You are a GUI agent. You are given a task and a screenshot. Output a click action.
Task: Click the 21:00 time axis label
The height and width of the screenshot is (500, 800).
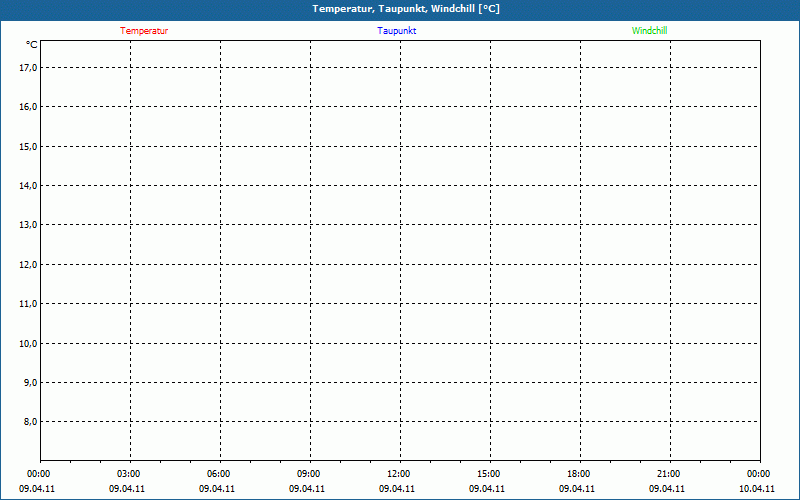(668, 474)
